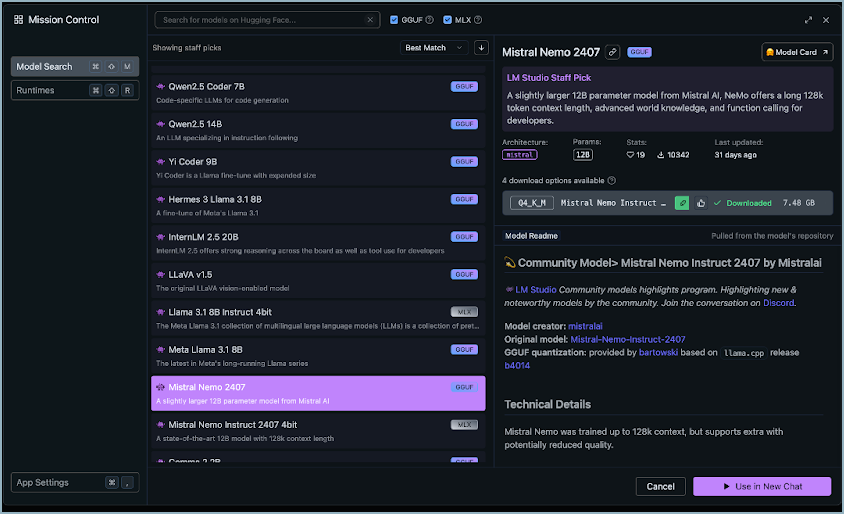Select the Model Readme tab
This screenshot has width=844, height=514.
[531, 236]
